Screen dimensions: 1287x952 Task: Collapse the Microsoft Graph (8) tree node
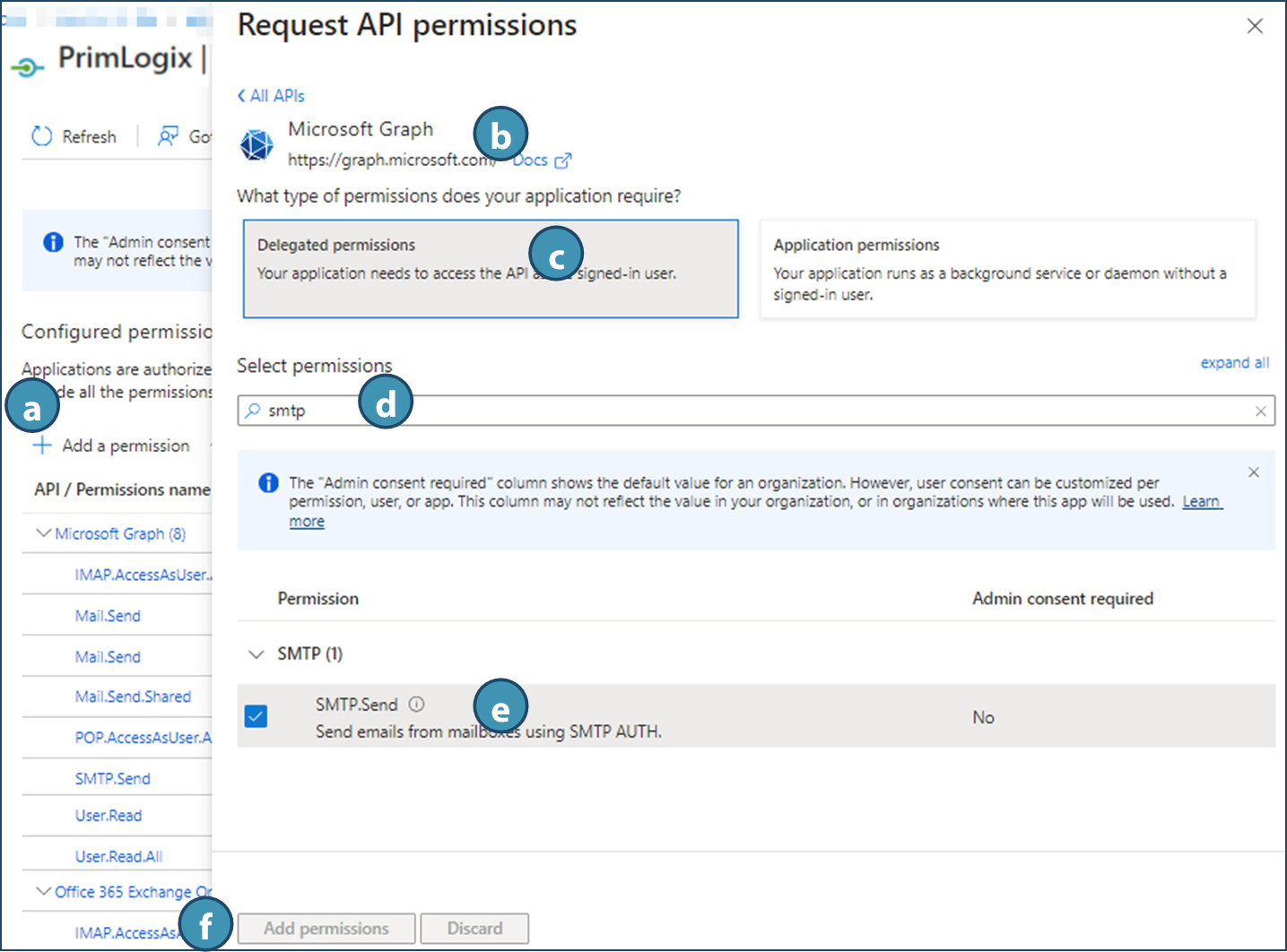click(42, 533)
